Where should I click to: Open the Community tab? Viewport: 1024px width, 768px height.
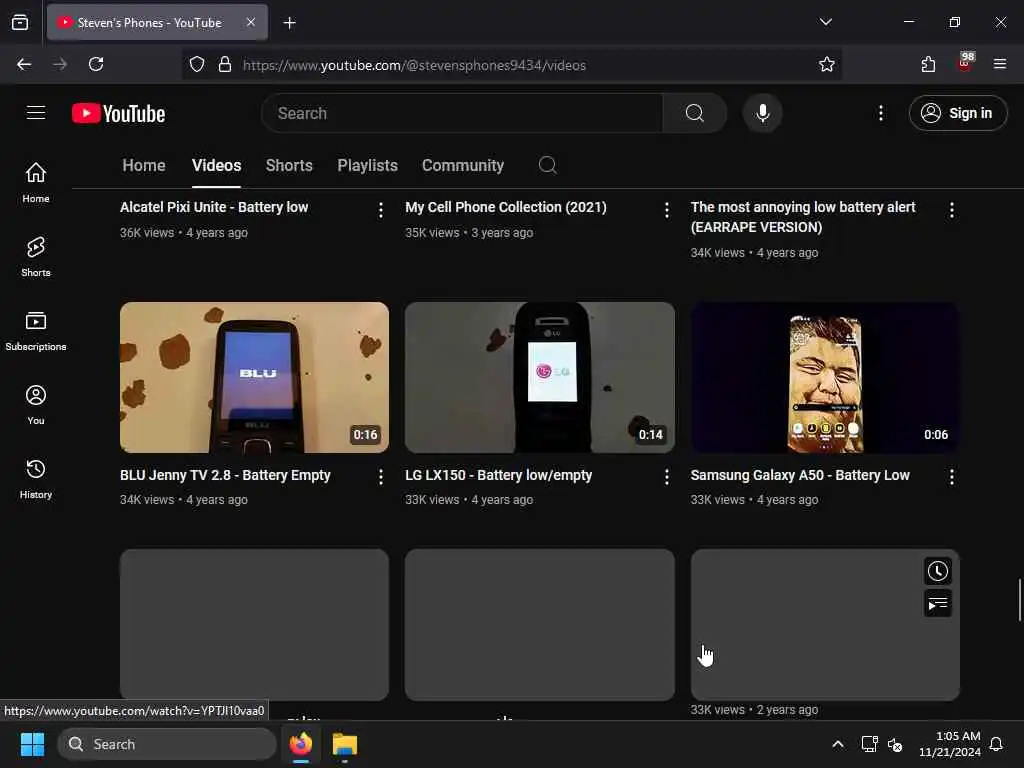(x=462, y=165)
